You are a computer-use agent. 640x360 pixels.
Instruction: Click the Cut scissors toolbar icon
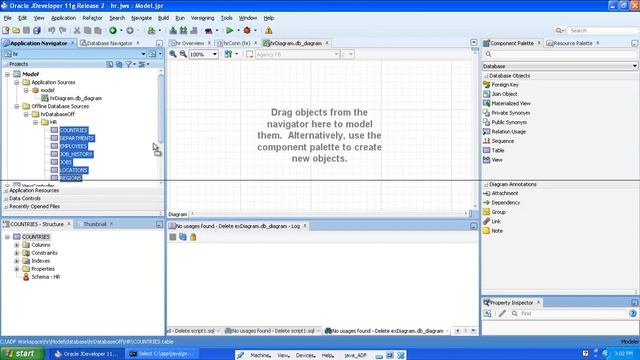(x=77, y=31)
